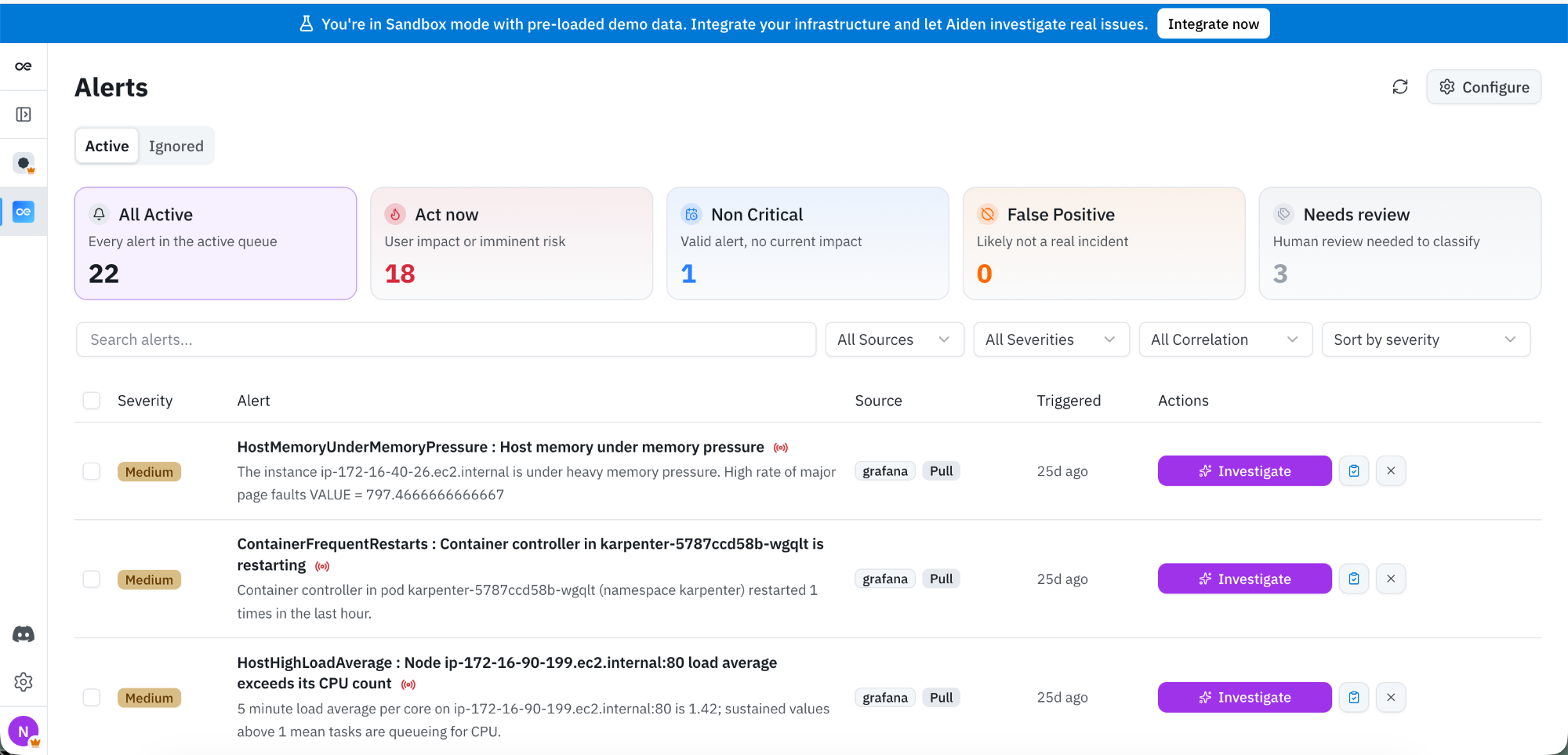Check the HostHighLoadAverage row checkbox
Viewport: 1568px width, 755px height.
92,697
